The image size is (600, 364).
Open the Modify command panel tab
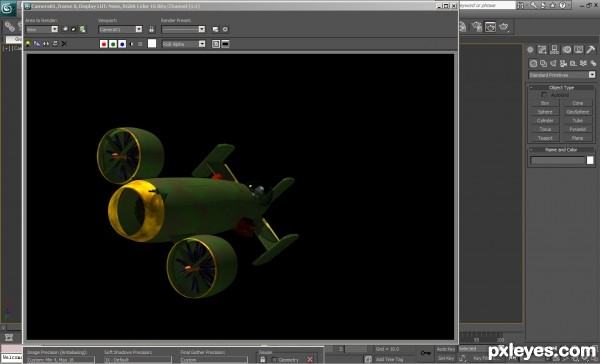click(542, 49)
